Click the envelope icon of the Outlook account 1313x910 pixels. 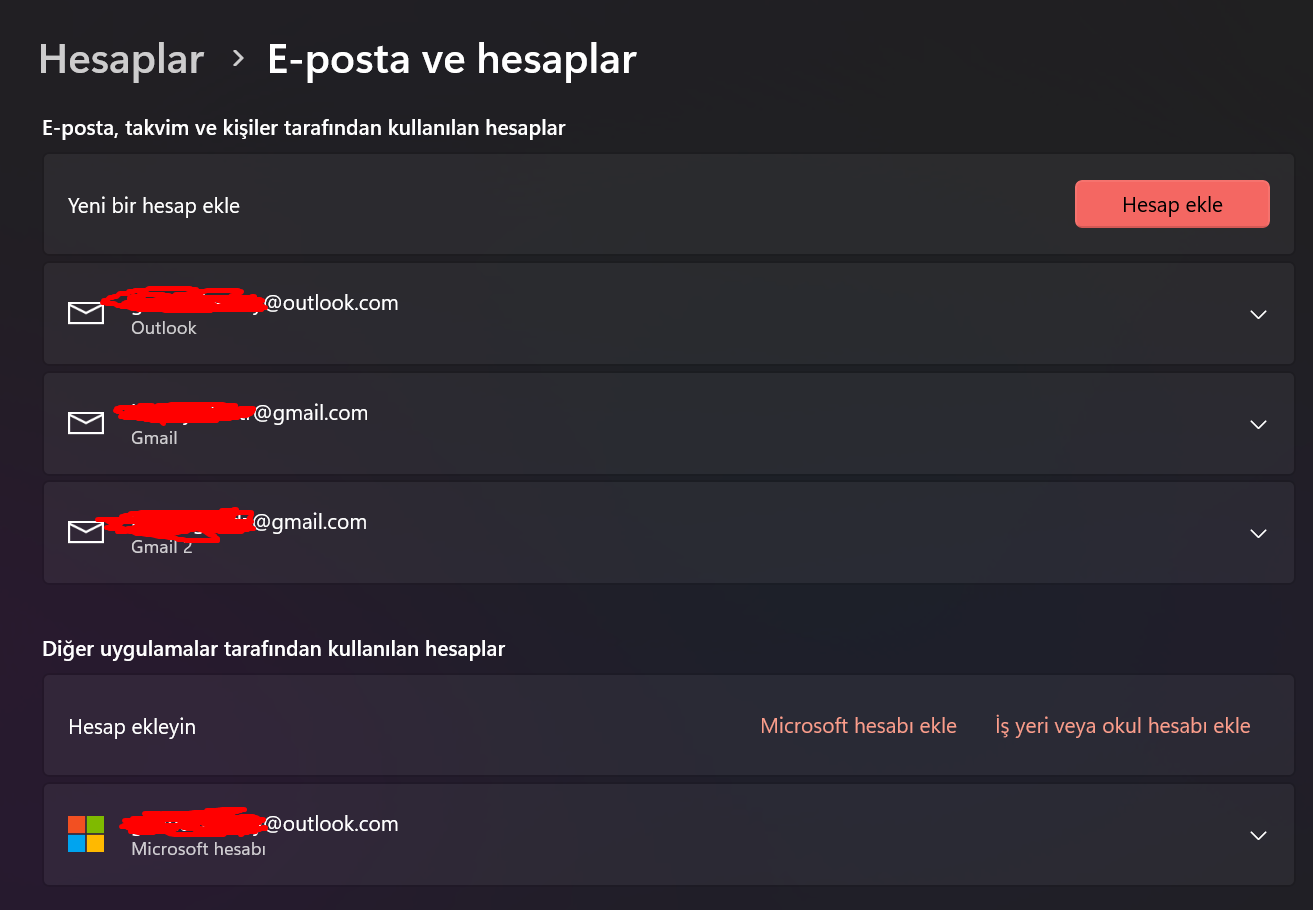[86, 313]
